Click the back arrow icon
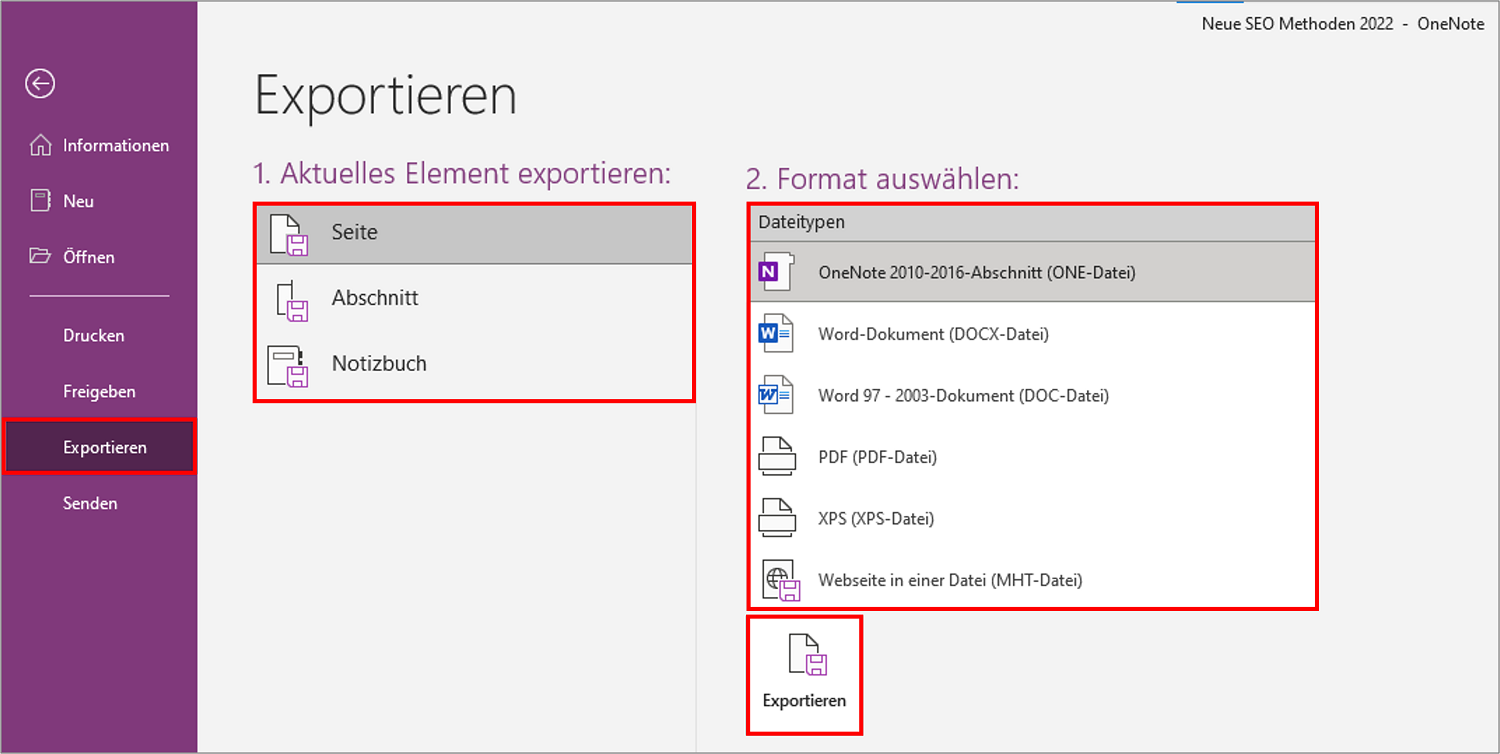The height and width of the screenshot is (754, 1500). pyautogui.click(x=40, y=84)
